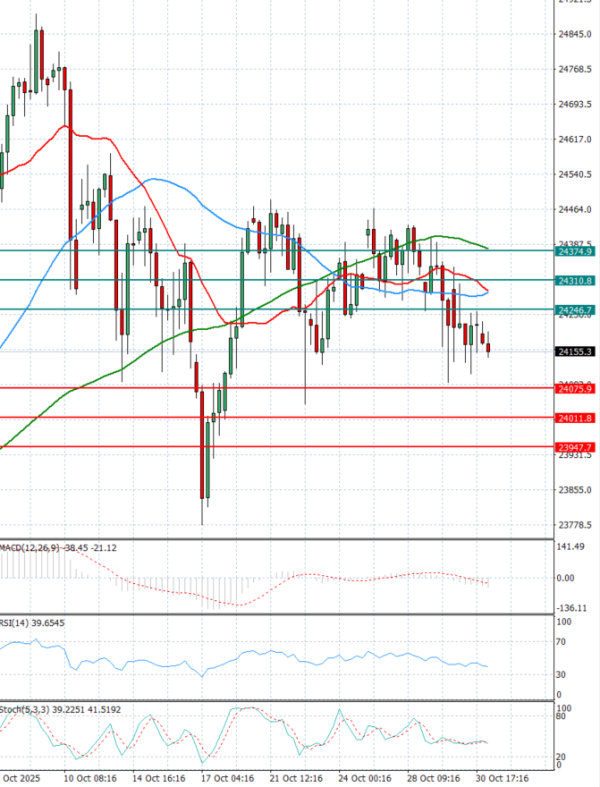Select the 24310.8 teal level price tag
Image resolution: width=600 pixels, height=787 pixels.
click(x=575, y=281)
